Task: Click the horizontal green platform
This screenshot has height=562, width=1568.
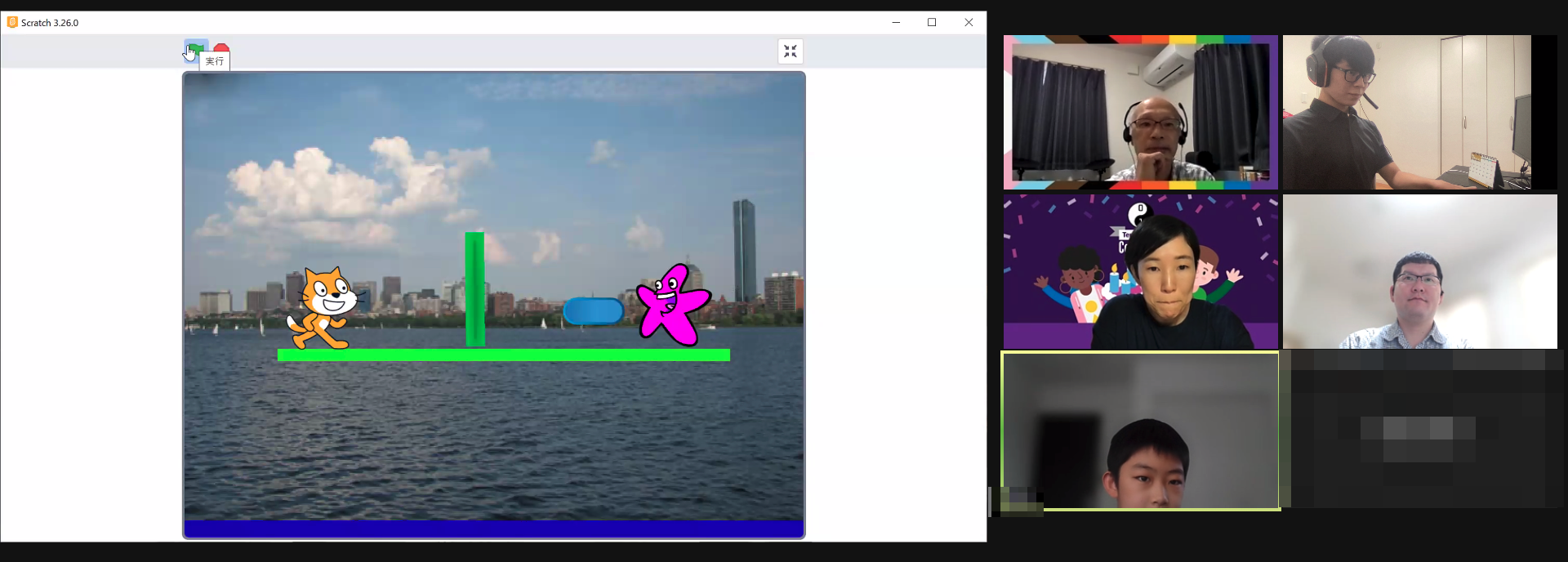Action: (504, 355)
